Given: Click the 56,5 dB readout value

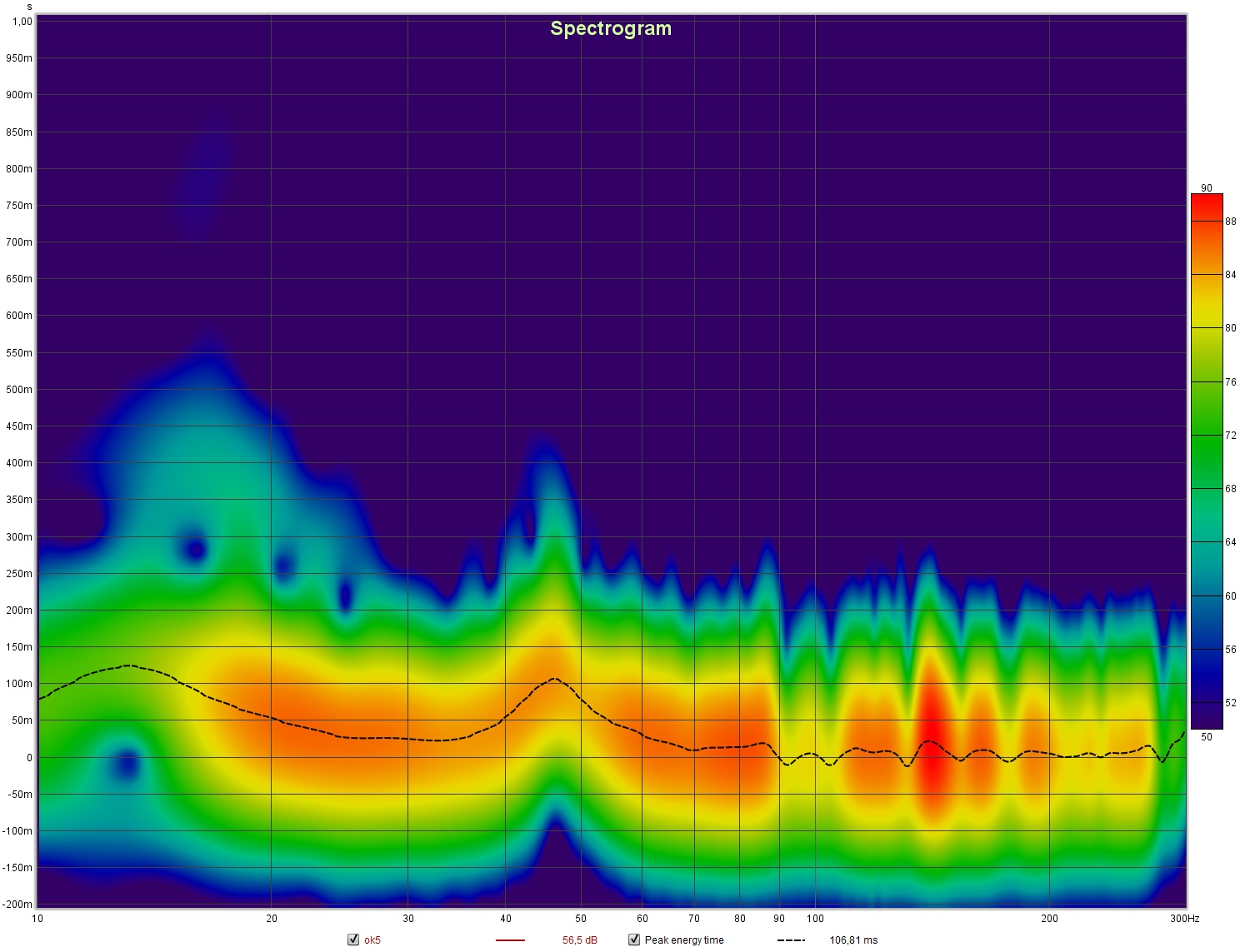Looking at the screenshot, I should [x=579, y=940].
